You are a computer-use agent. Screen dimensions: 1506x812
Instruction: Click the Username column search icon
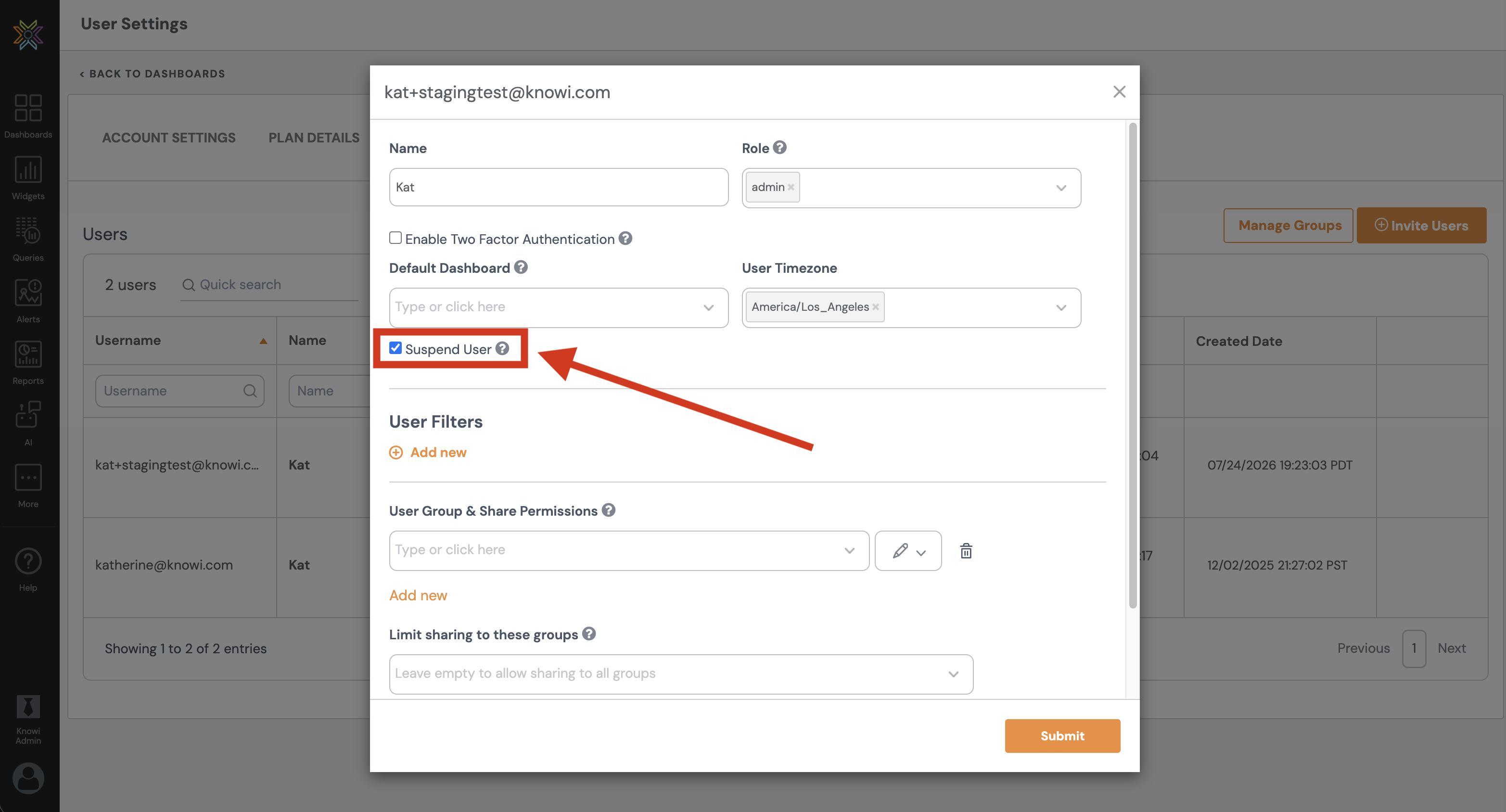(x=250, y=391)
